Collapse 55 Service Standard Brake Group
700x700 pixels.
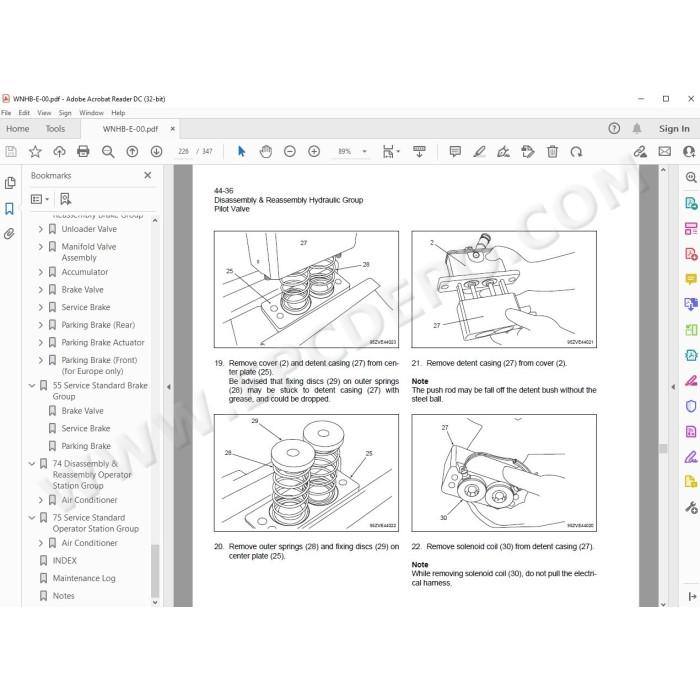tap(32, 385)
